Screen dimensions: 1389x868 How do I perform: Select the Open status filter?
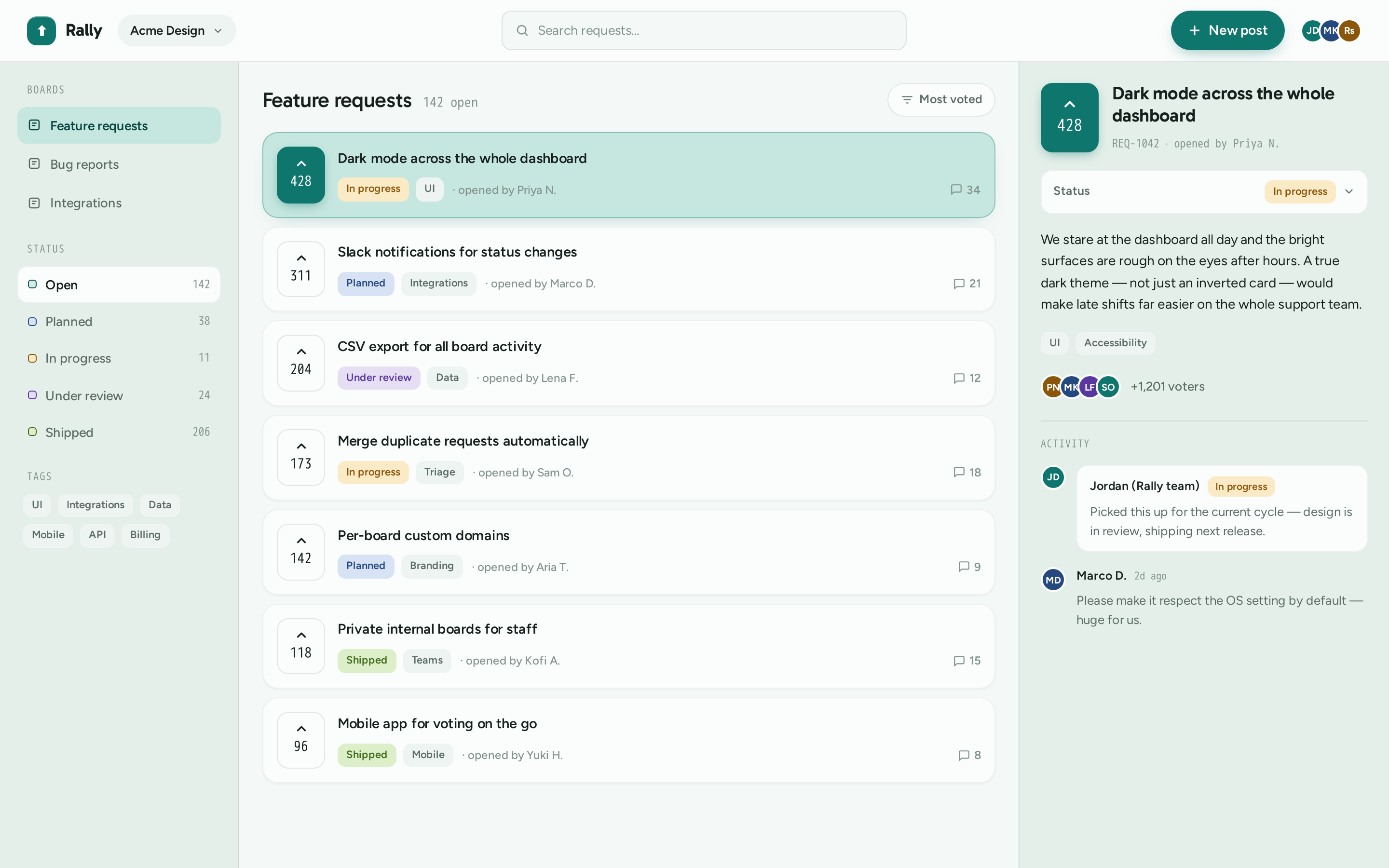click(119, 284)
